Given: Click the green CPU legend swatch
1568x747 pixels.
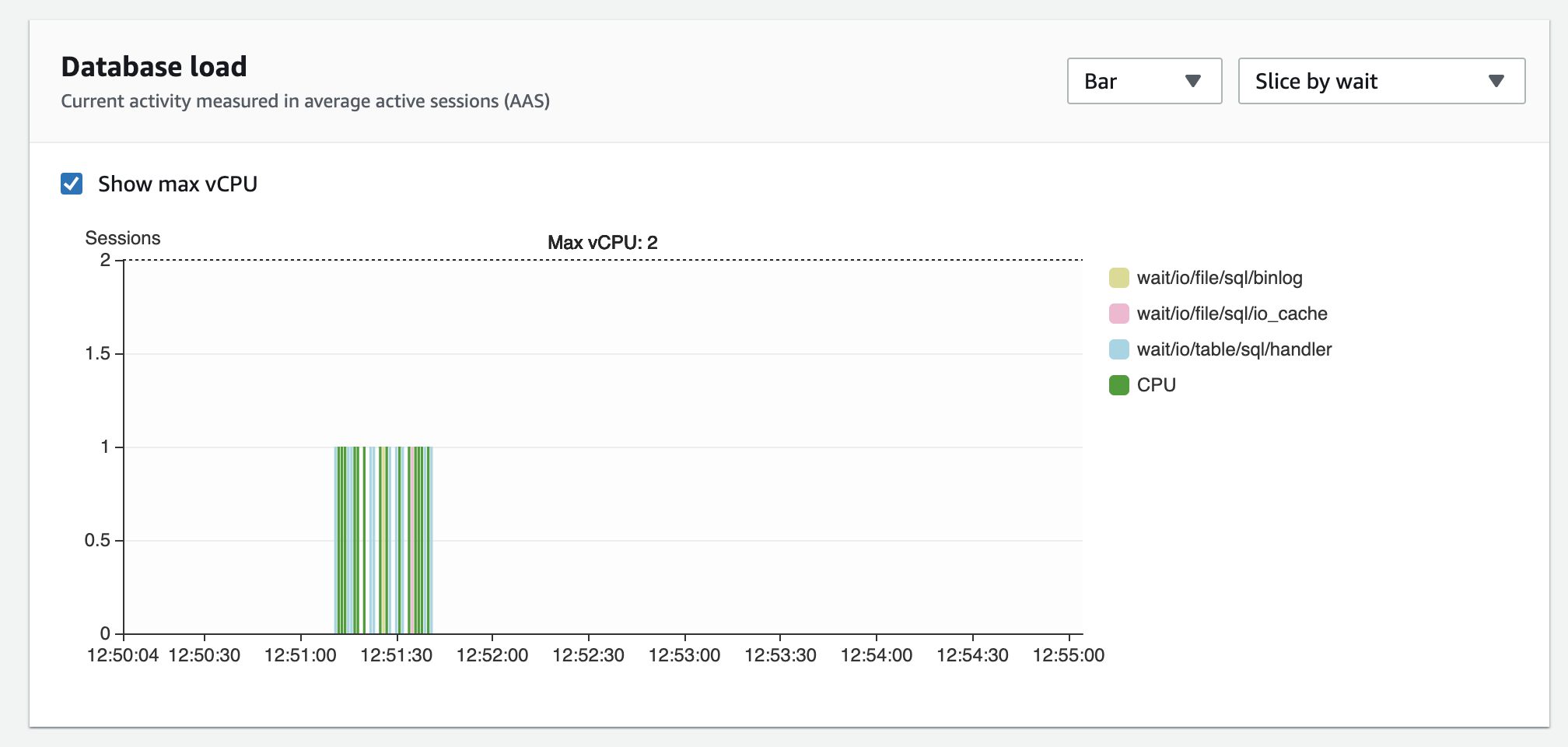Looking at the screenshot, I should tap(1118, 385).
